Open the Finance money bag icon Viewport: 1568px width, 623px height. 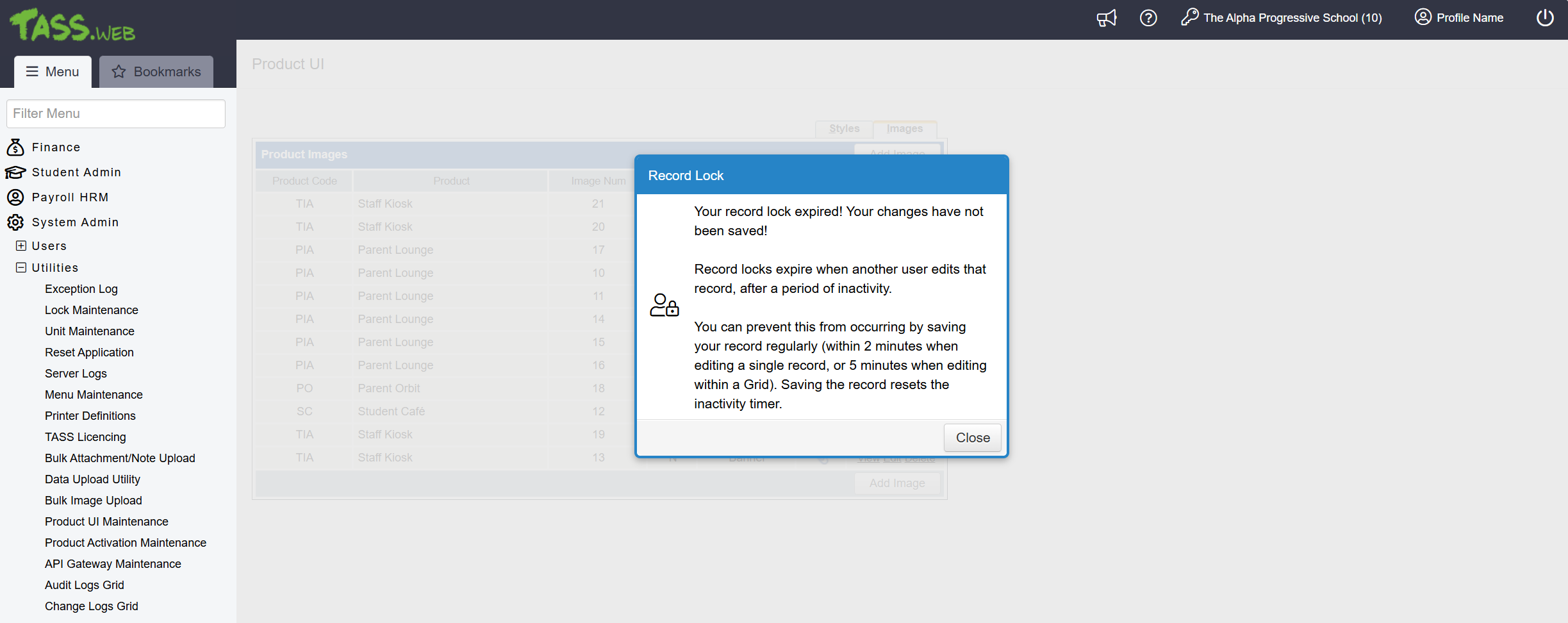(x=15, y=147)
